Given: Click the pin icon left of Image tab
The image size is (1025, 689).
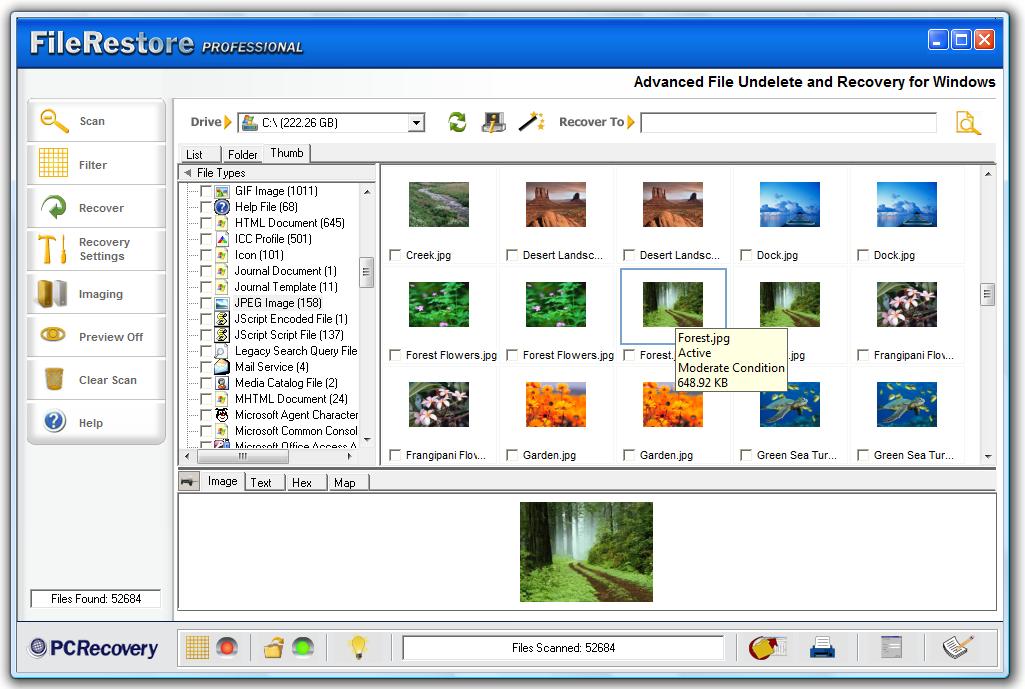Looking at the screenshot, I should click(188, 482).
